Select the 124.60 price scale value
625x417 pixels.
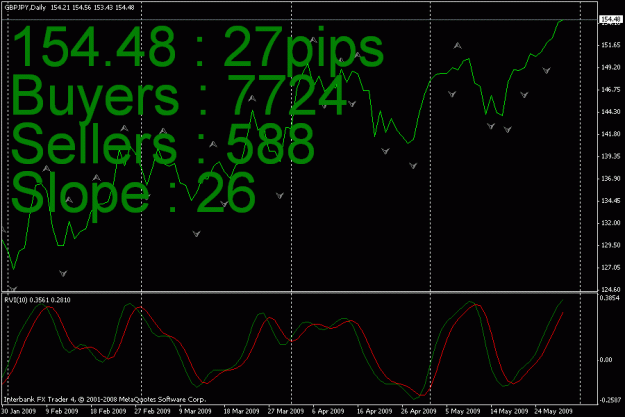coord(611,289)
